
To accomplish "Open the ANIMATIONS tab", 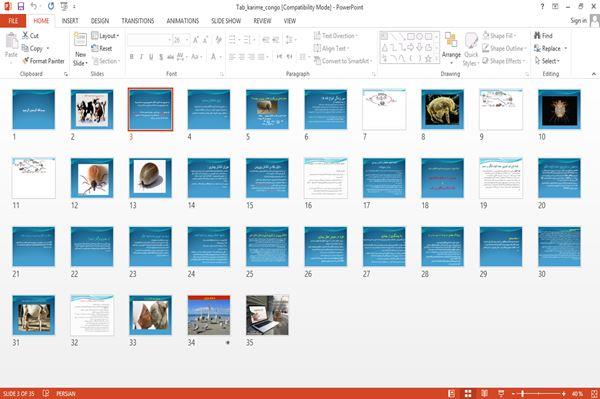I will tap(183, 21).
